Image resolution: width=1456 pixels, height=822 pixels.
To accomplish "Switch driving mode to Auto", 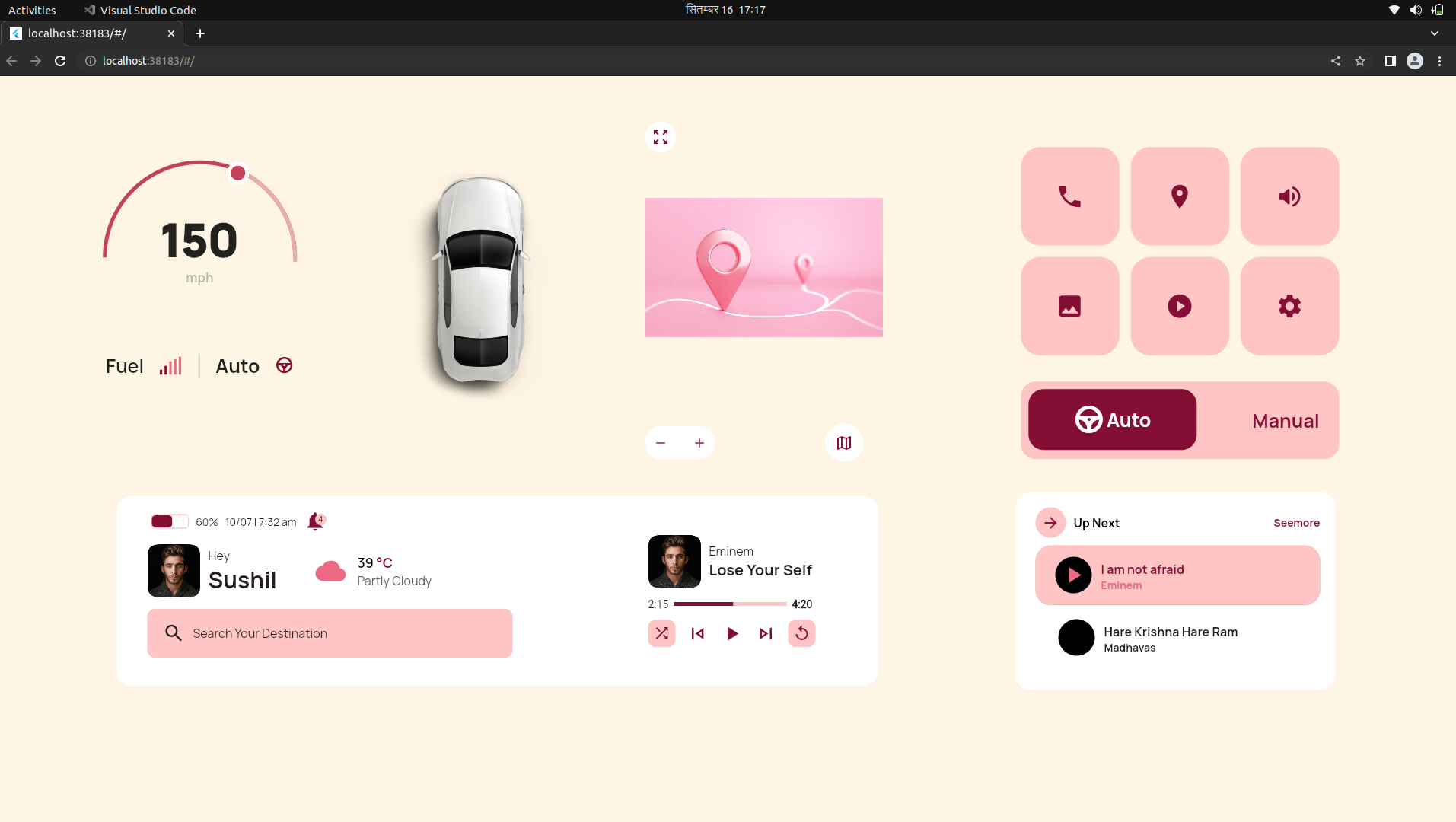I will pos(1112,419).
